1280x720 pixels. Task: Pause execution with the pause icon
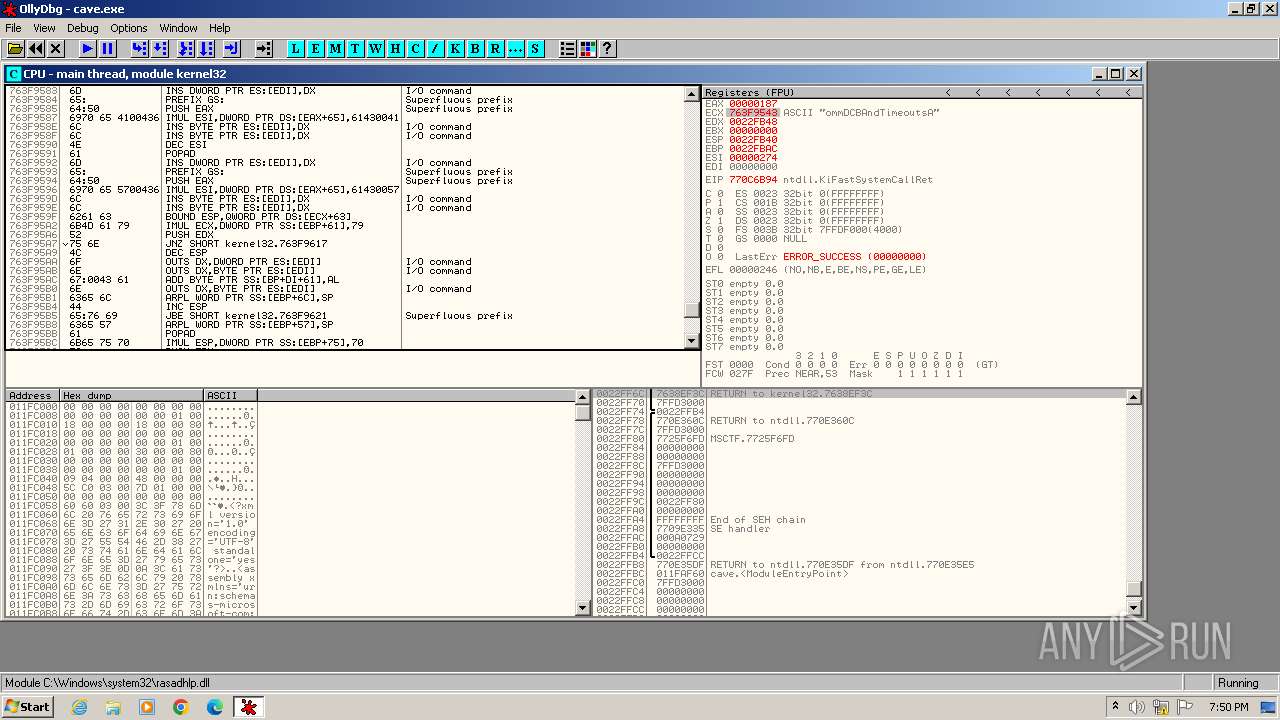point(108,48)
